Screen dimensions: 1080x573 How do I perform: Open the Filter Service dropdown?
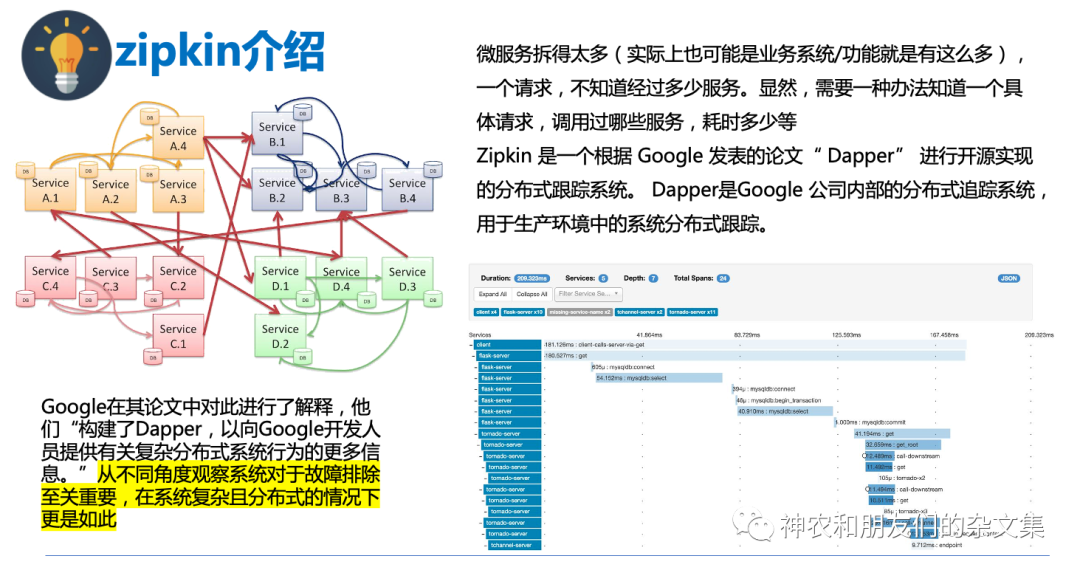(x=588, y=294)
